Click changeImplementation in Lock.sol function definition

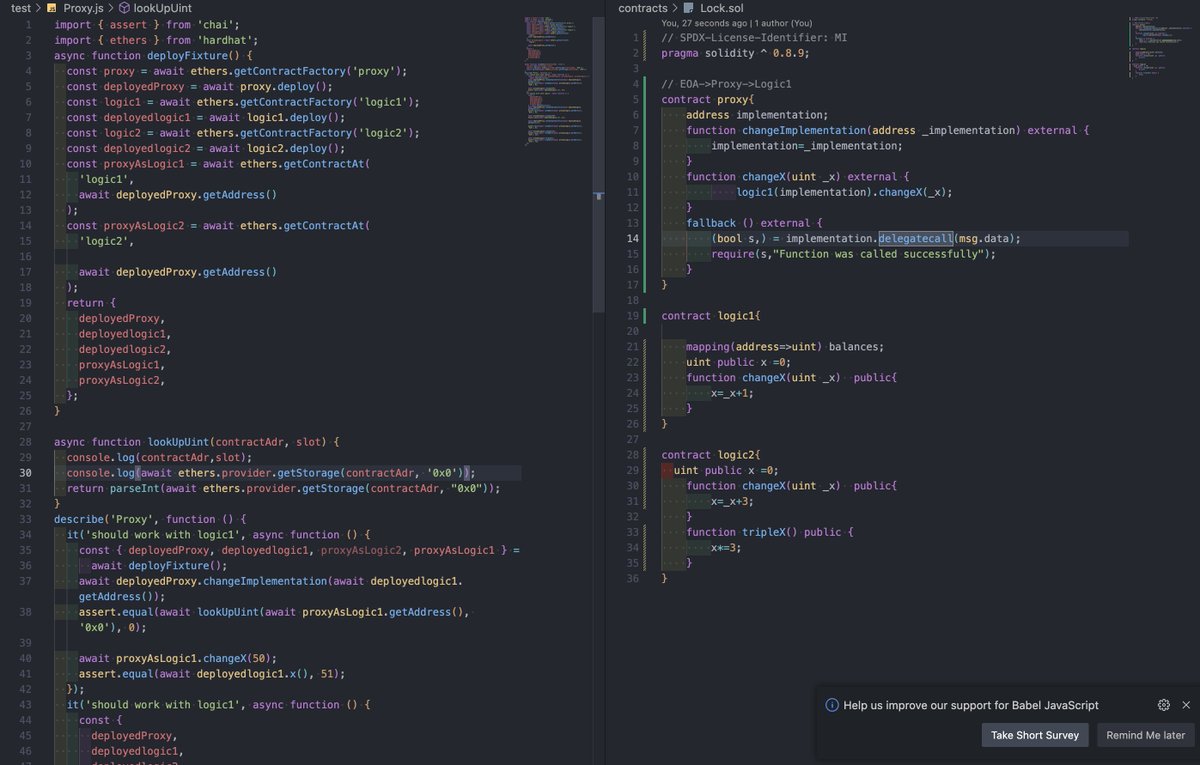pyautogui.click(x=804, y=131)
